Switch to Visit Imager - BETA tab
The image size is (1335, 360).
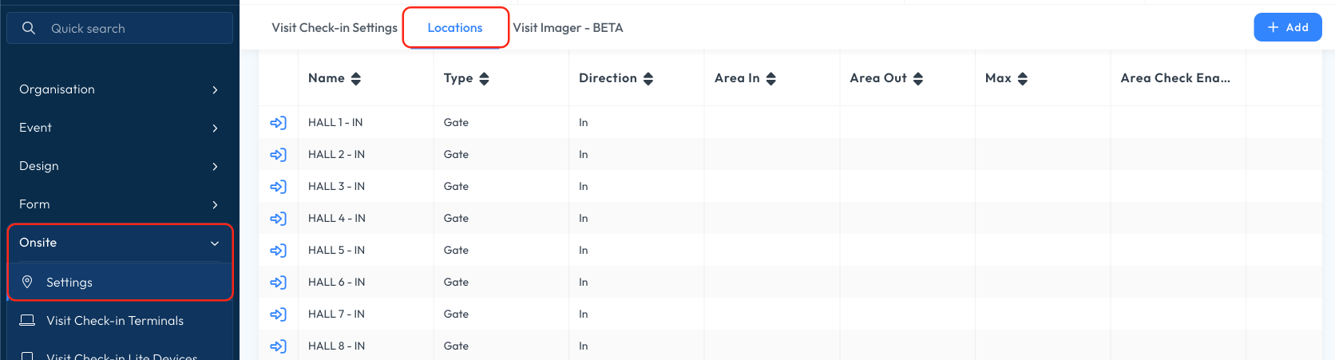[568, 28]
